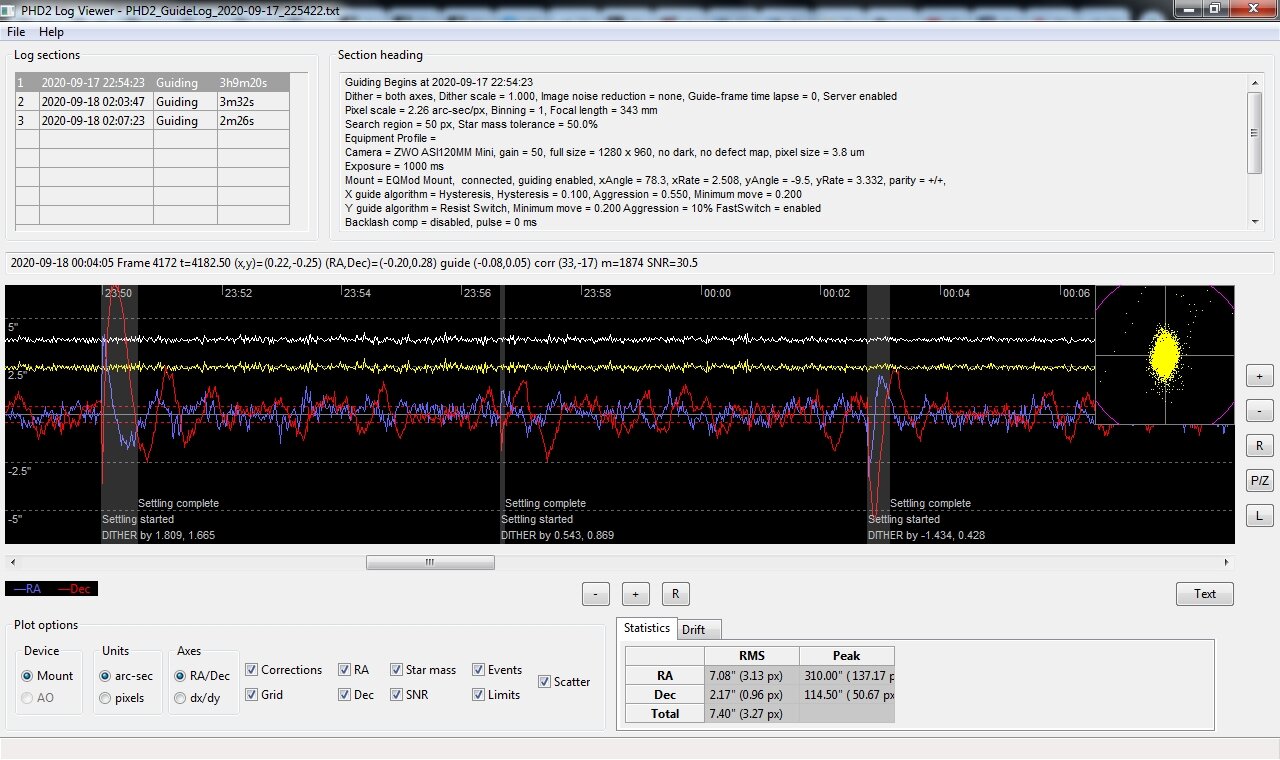This screenshot has width=1280, height=760.
Task: Click the Dec Peak value 114.50"
Action: tap(846, 694)
